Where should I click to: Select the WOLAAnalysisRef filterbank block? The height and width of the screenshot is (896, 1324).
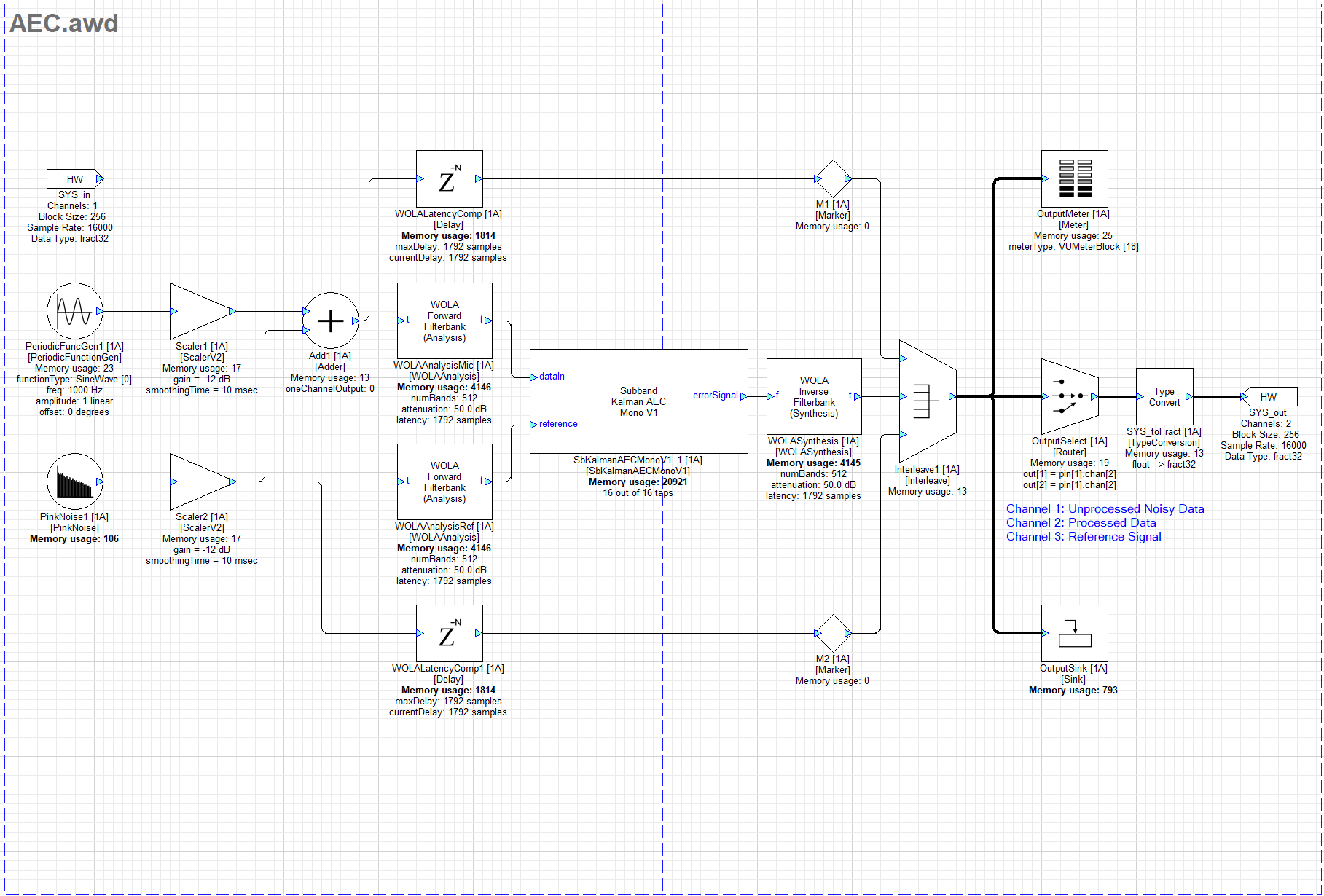point(444,482)
